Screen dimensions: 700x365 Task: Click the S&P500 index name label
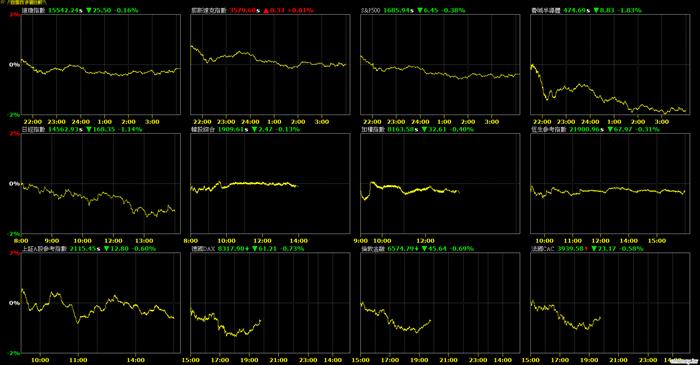point(371,10)
